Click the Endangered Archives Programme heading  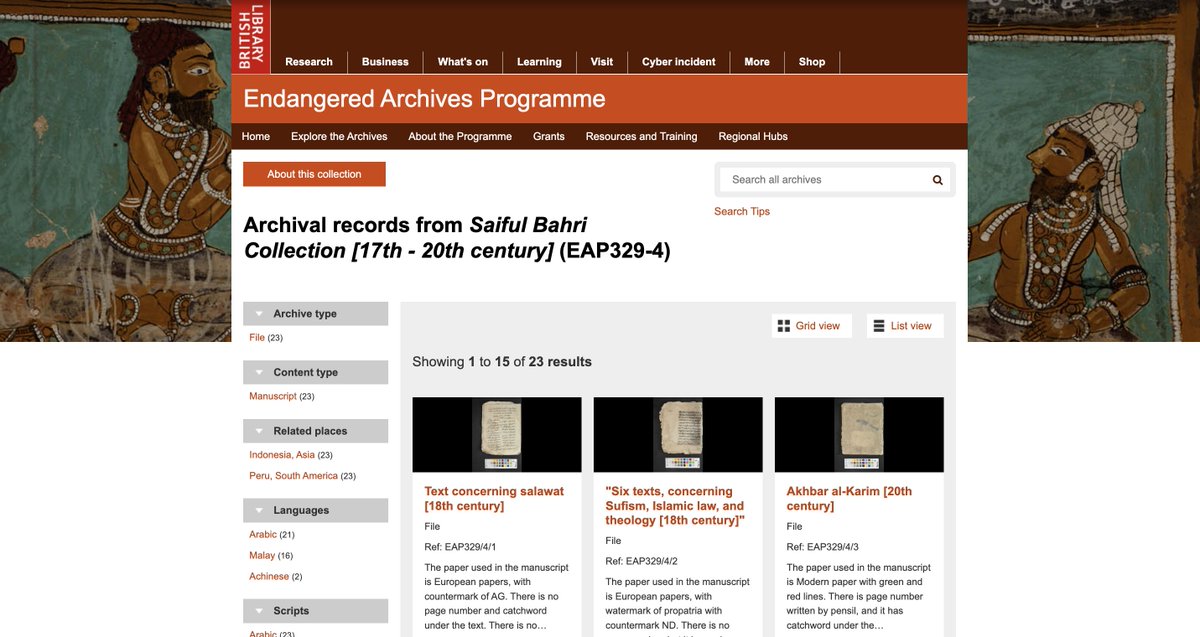[425, 99]
